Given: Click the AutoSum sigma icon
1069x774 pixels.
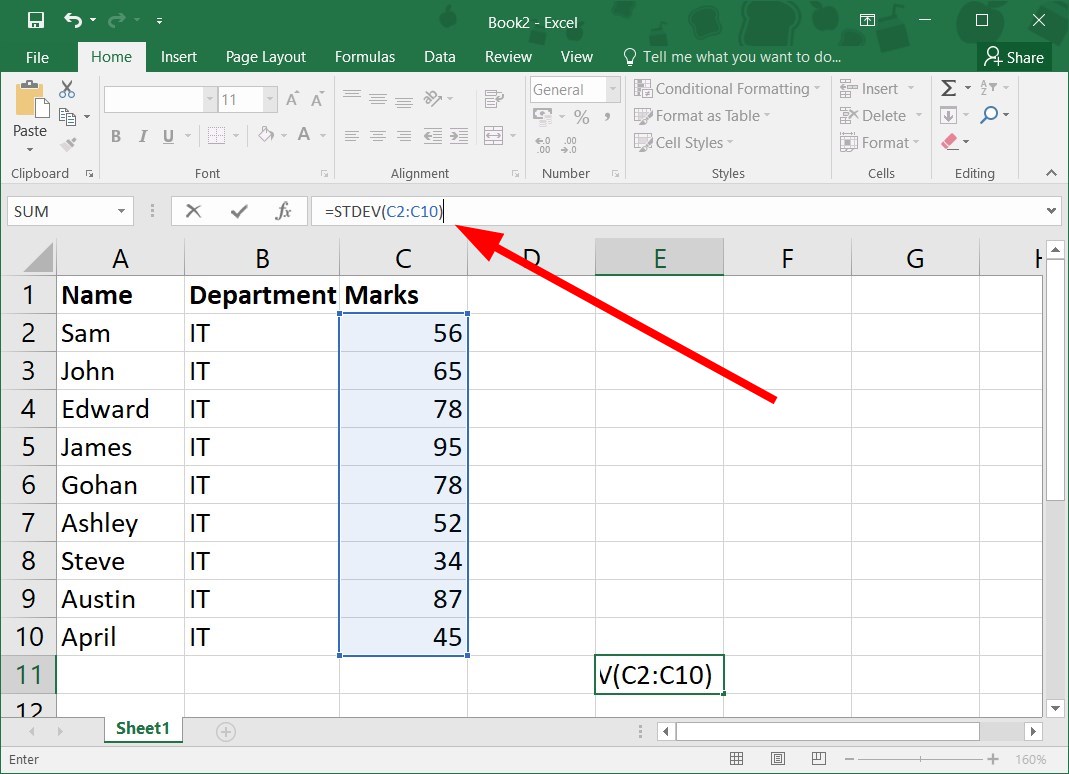Looking at the screenshot, I should [x=948, y=88].
